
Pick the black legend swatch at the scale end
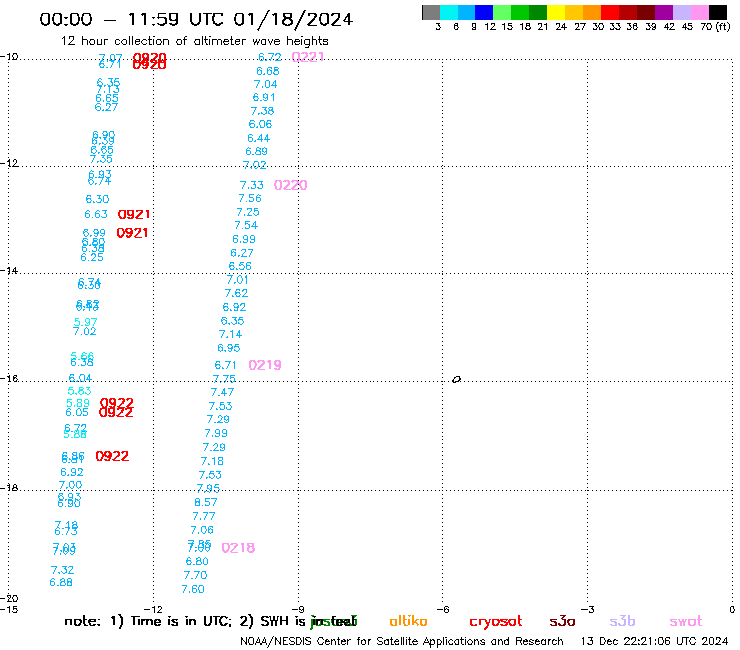717,12
